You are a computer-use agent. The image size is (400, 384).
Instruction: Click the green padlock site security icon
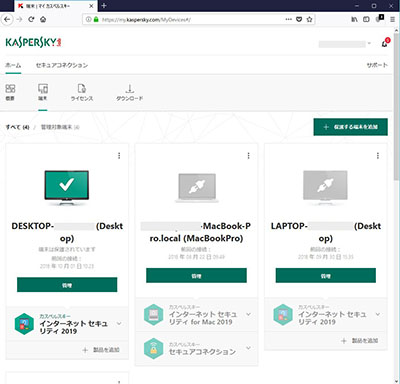pyautogui.click(x=96, y=19)
